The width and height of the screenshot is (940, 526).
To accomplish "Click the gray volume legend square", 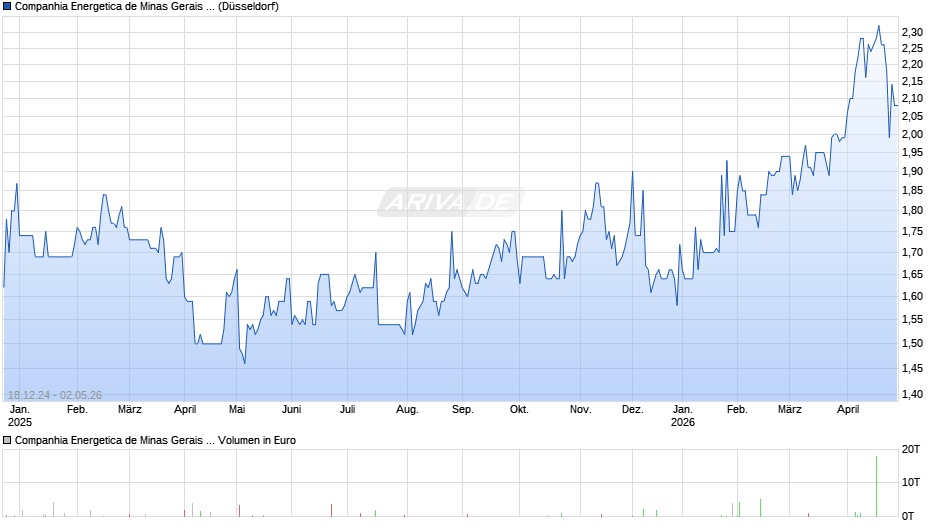I will coord(7,440).
